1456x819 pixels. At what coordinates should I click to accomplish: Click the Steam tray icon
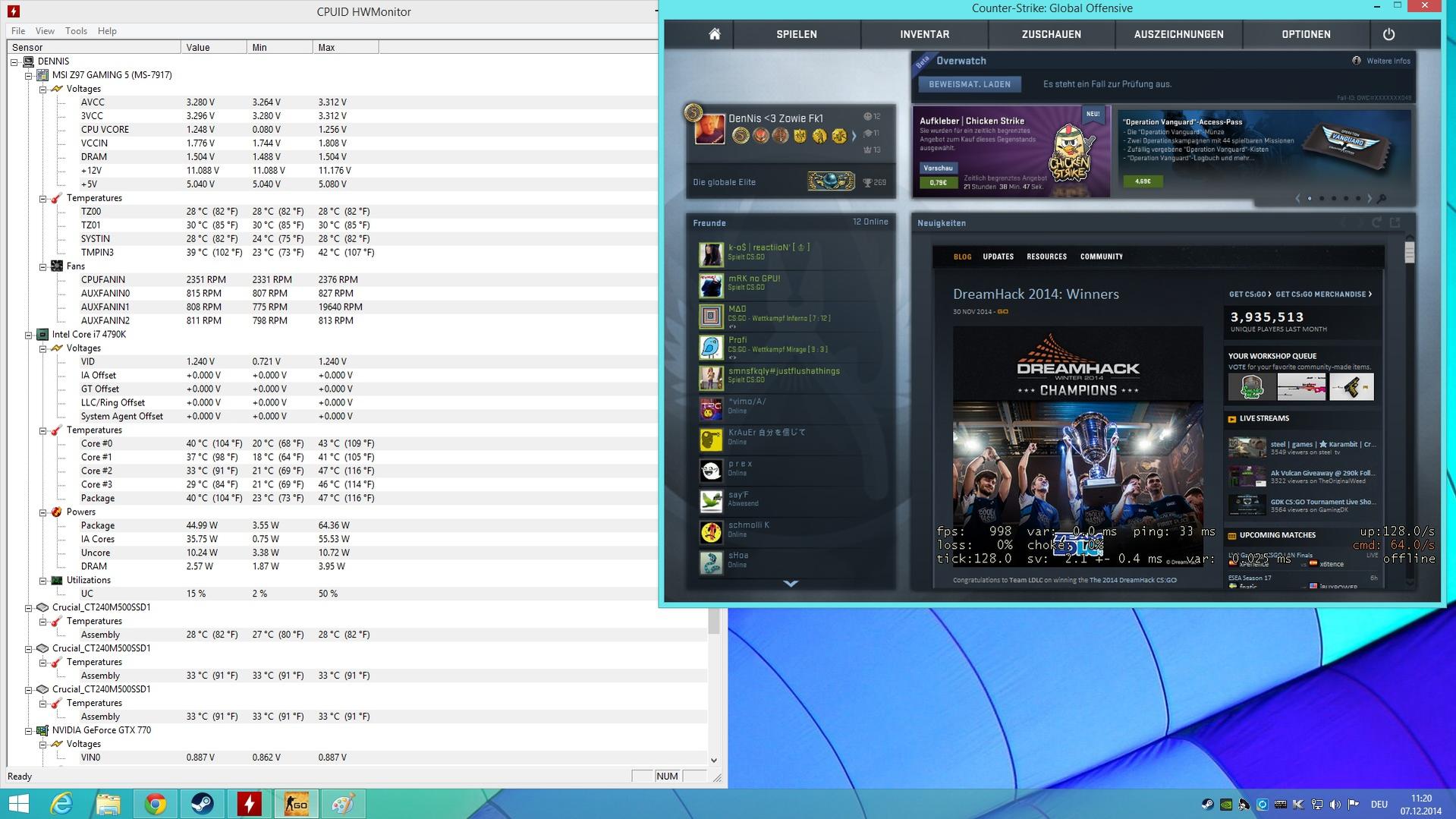[1207, 804]
